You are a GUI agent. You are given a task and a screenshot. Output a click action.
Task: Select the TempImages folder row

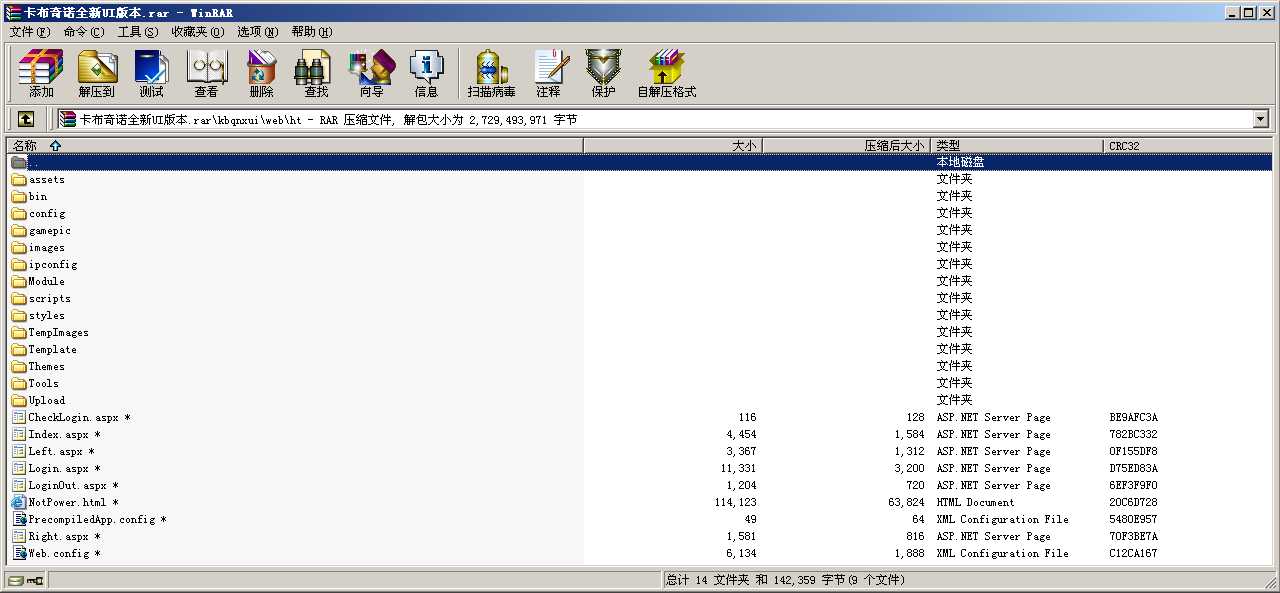coord(640,332)
